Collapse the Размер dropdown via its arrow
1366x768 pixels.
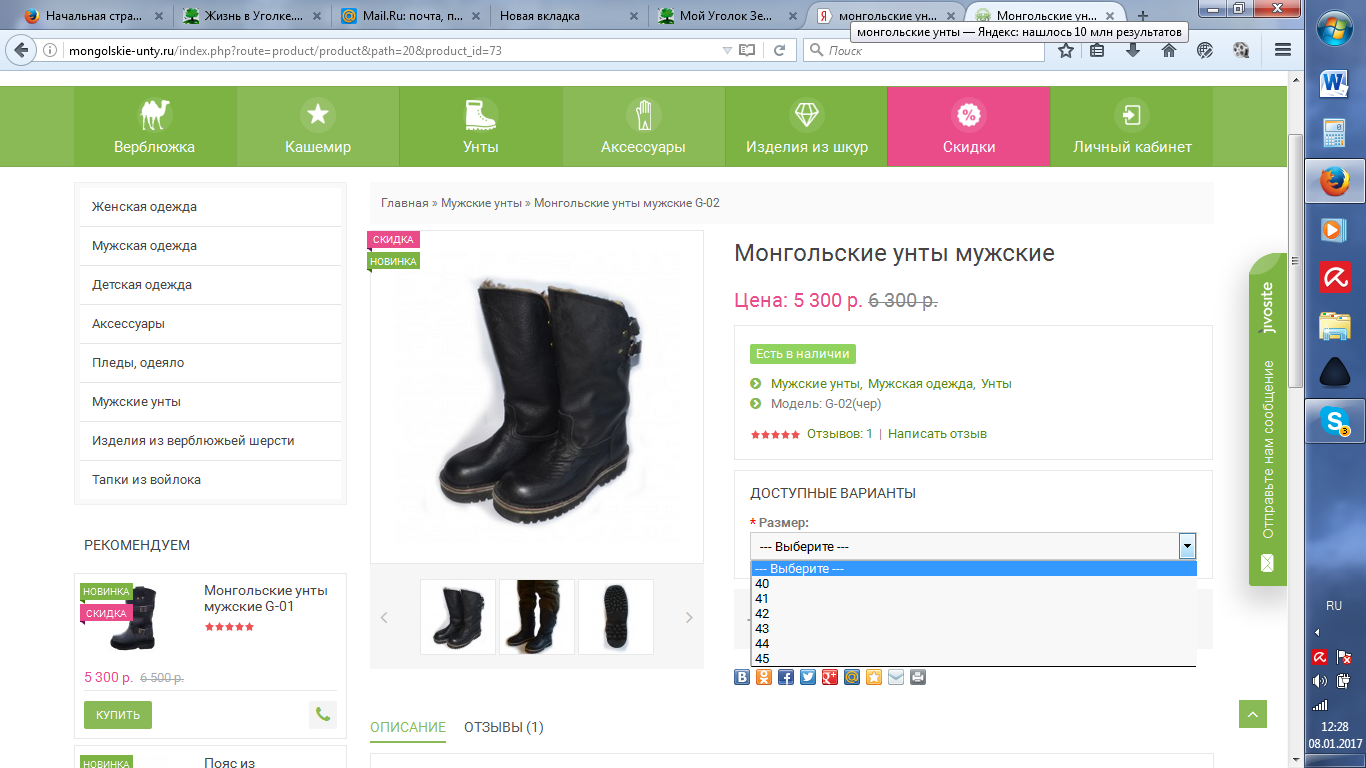[1187, 546]
